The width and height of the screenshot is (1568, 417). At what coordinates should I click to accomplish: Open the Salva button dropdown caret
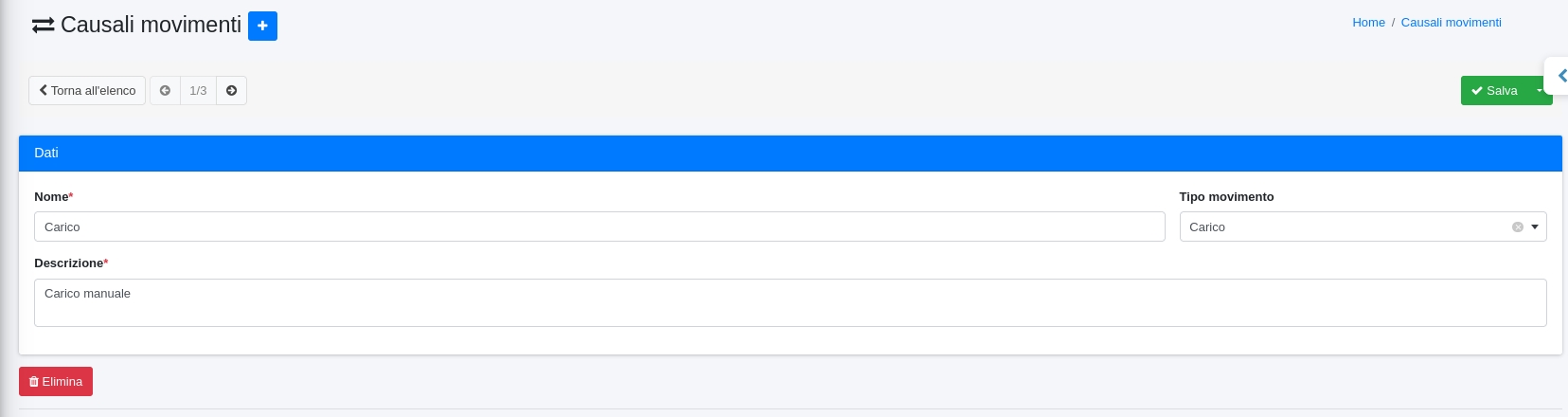(1539, 91)
